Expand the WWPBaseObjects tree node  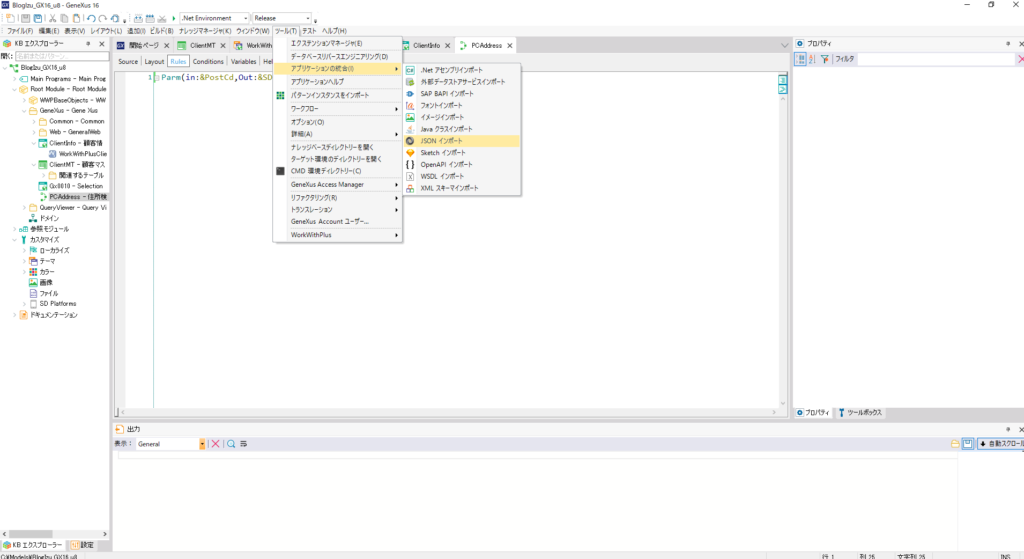[x=24, y=101]
